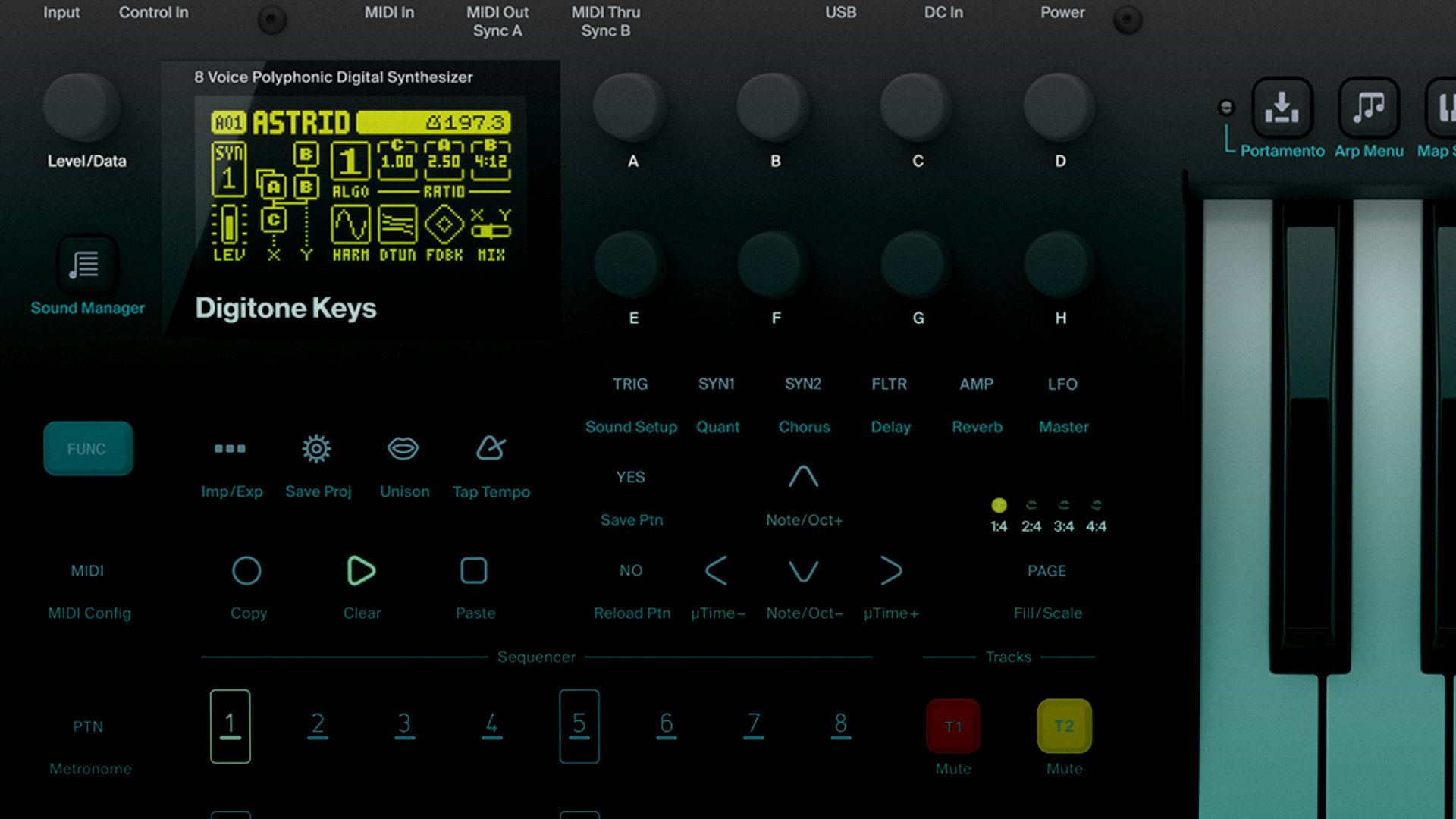Screen dimensions: 1456x819
Task: Toggle sequencer step 4
Action: tap(492, 726)
